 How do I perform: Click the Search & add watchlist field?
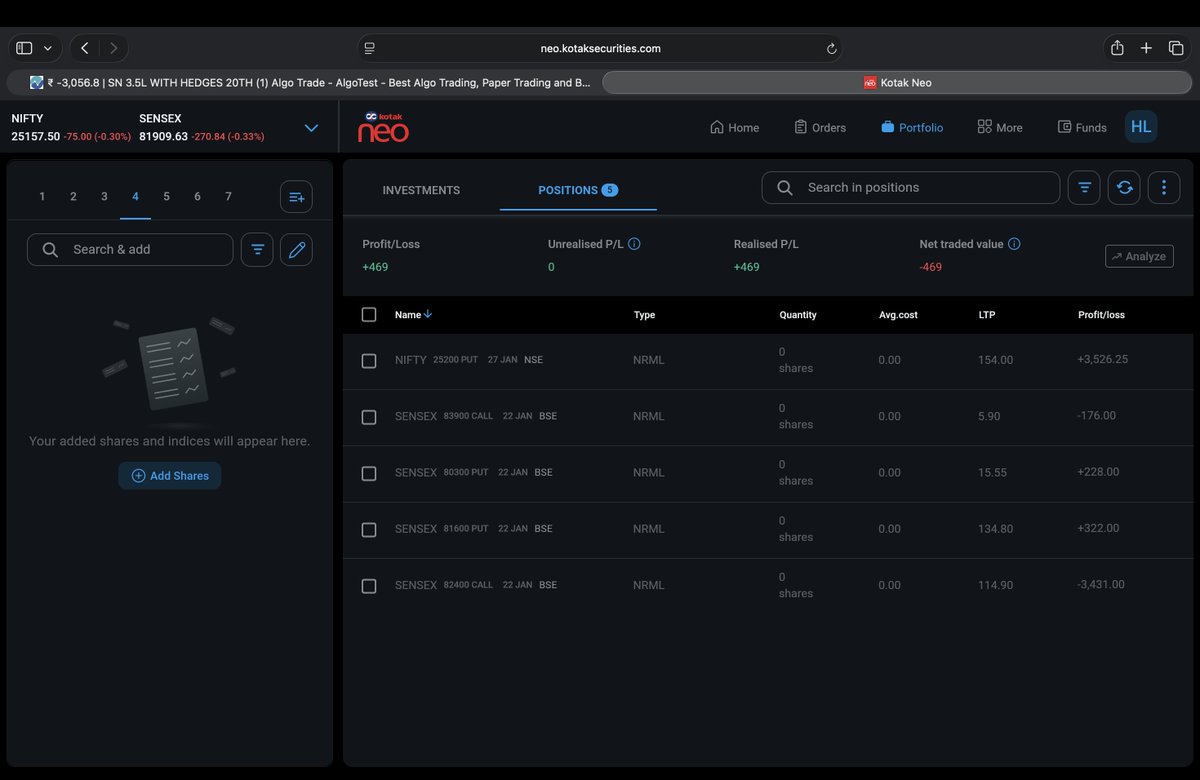(x=130, y=249)
